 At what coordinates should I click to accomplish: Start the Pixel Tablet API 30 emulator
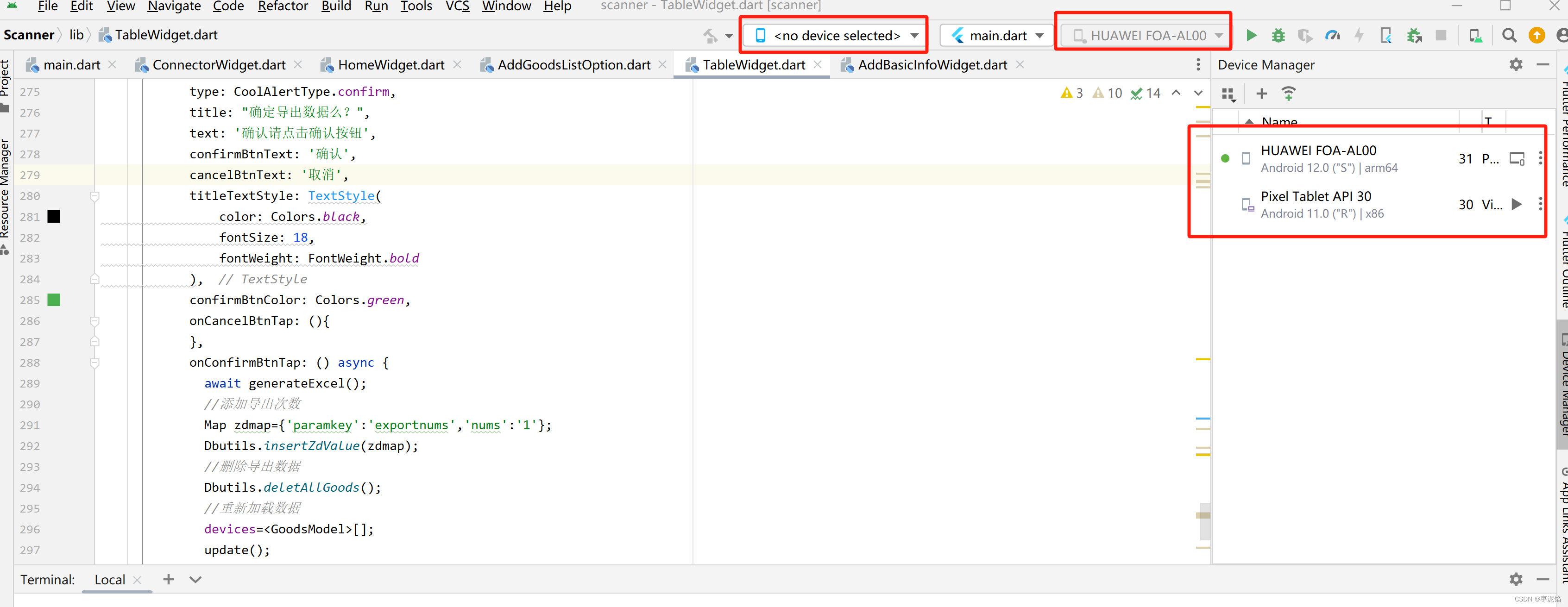[x=1516, y=204]
